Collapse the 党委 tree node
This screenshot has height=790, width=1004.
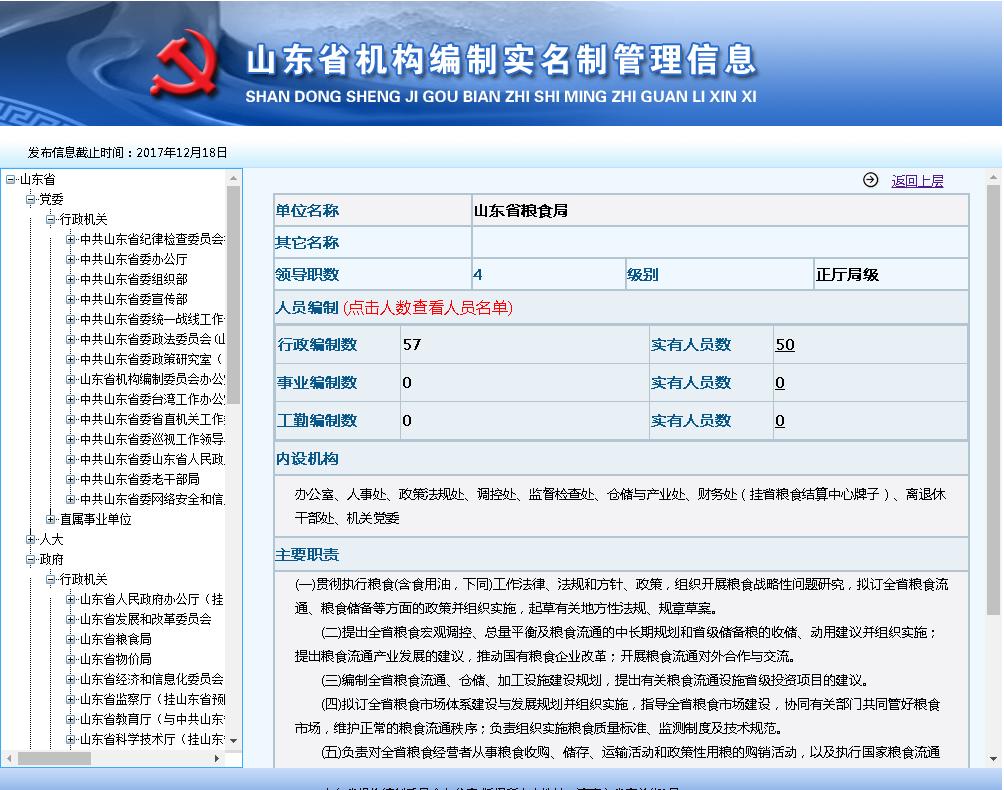coord(31,199)
